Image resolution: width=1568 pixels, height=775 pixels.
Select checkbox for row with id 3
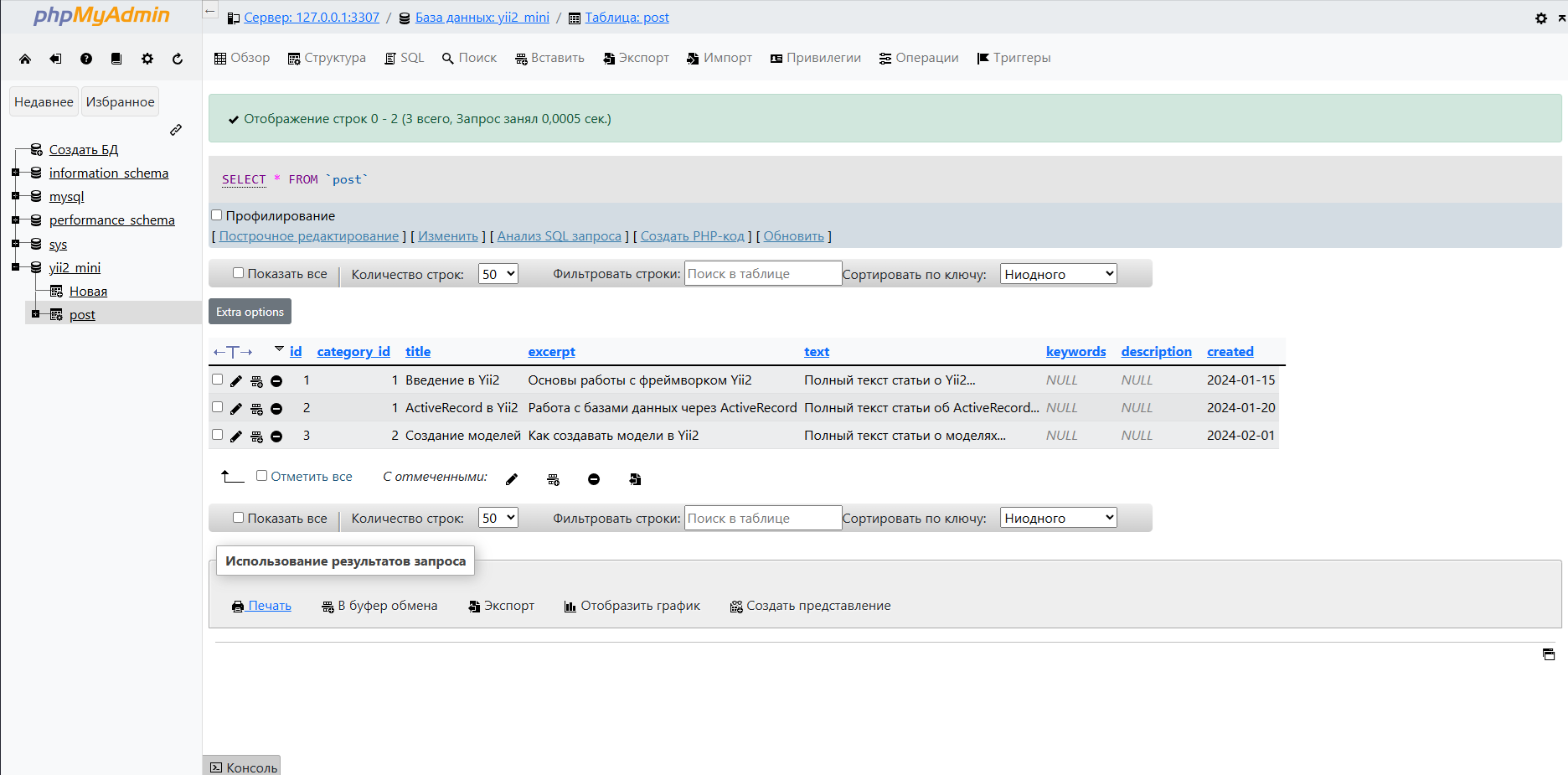[x=218, y=435]
